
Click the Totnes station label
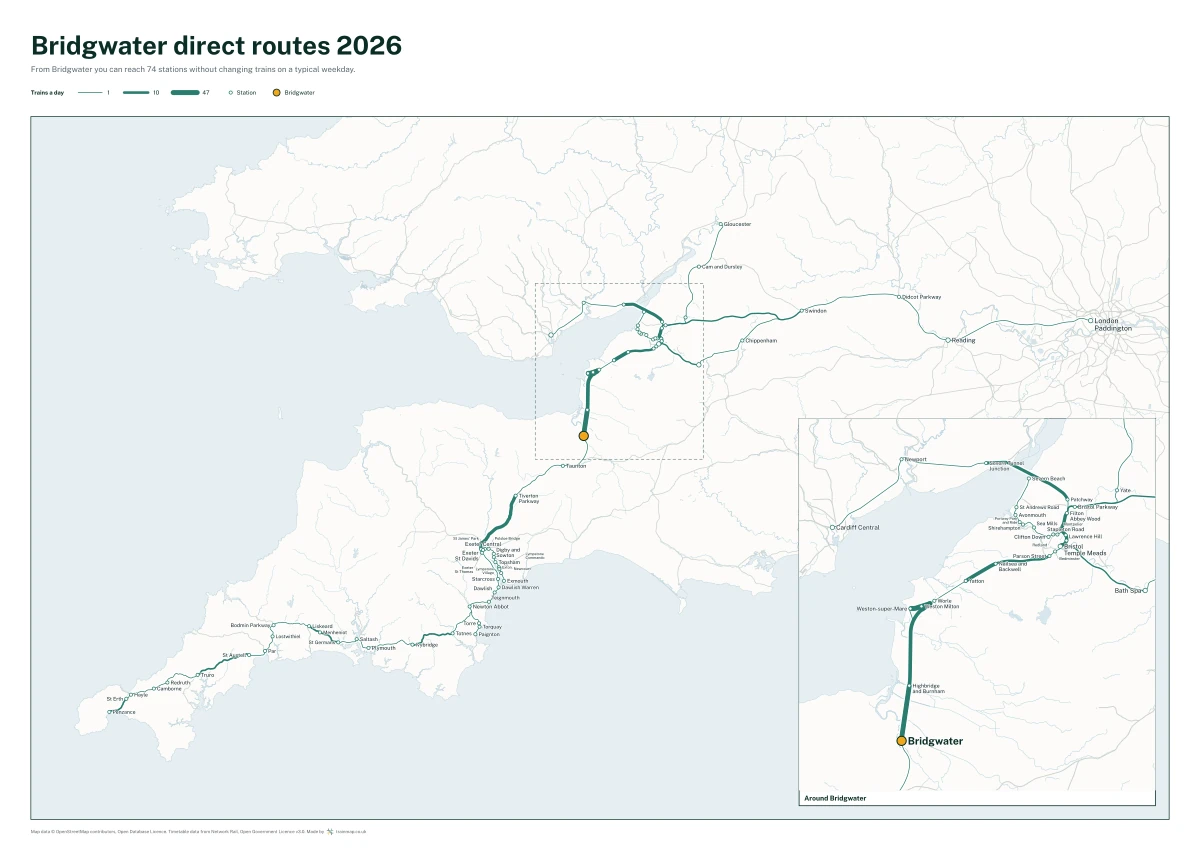point(463,633)
